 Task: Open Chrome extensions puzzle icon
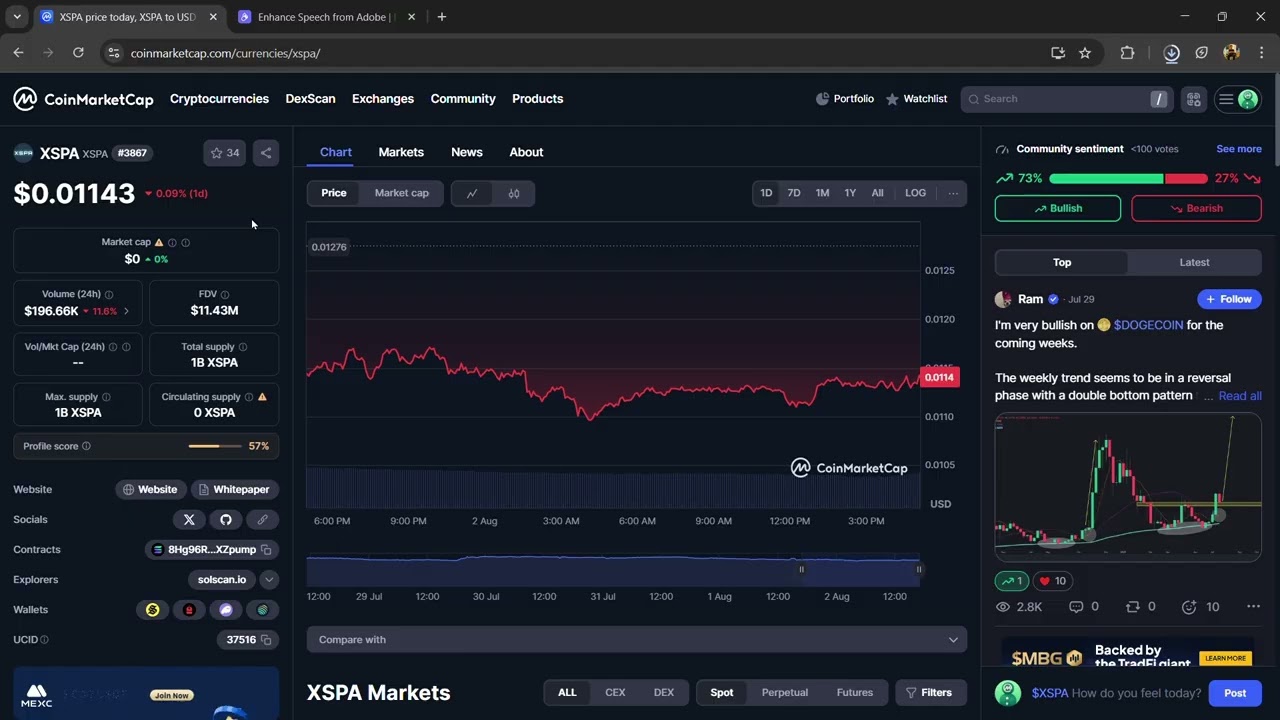(x=1127, y=53)
